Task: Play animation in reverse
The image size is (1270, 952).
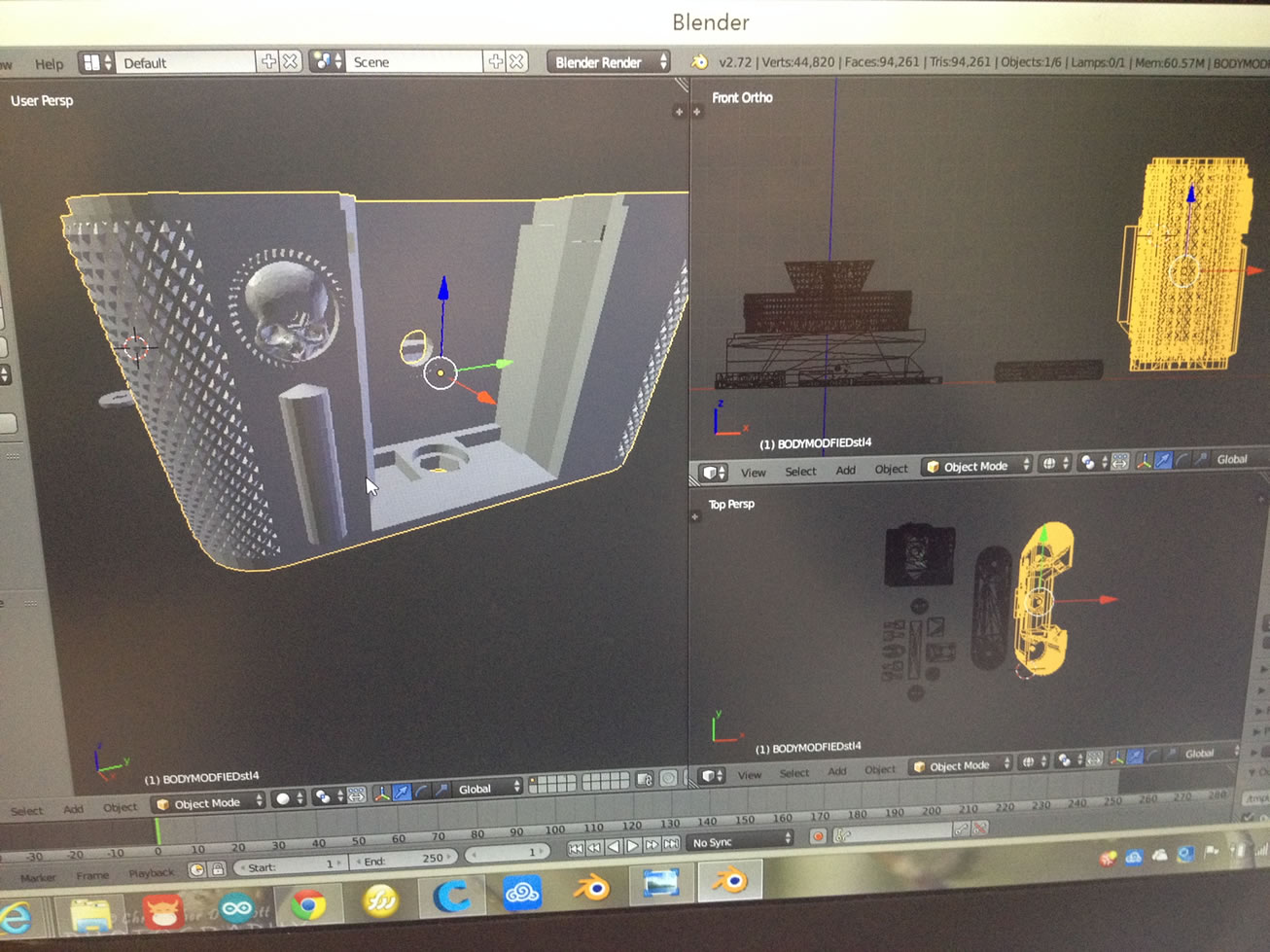Action: (613, 847)
